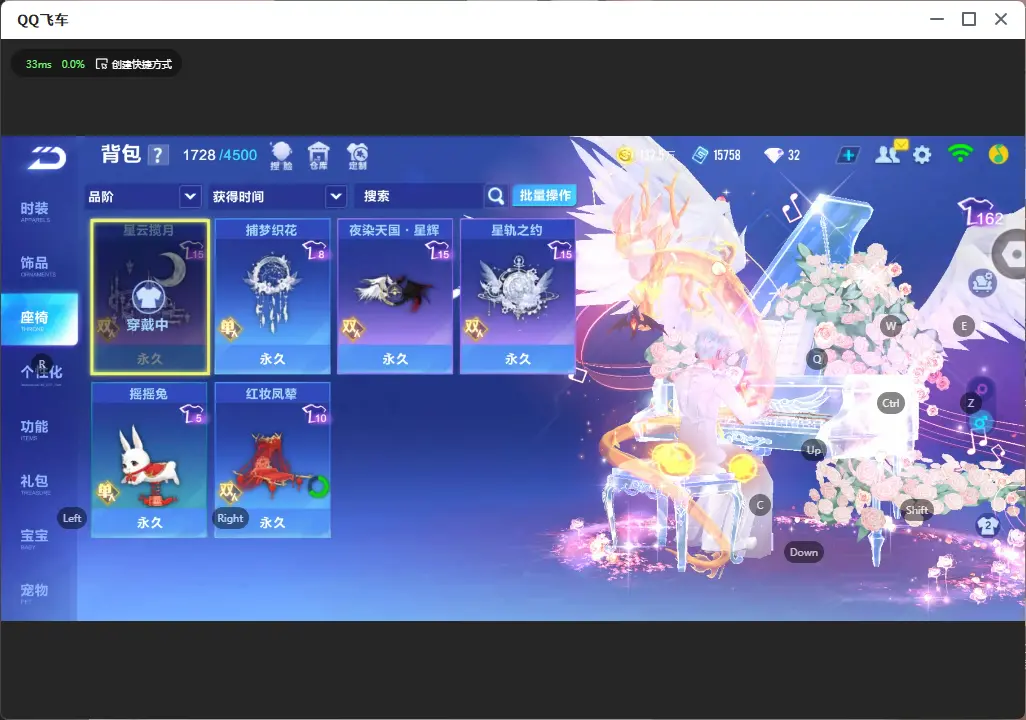Open the 定制 customize icon
The height and width of the screenshot is (720, 1026).
[x=357, y=156]
